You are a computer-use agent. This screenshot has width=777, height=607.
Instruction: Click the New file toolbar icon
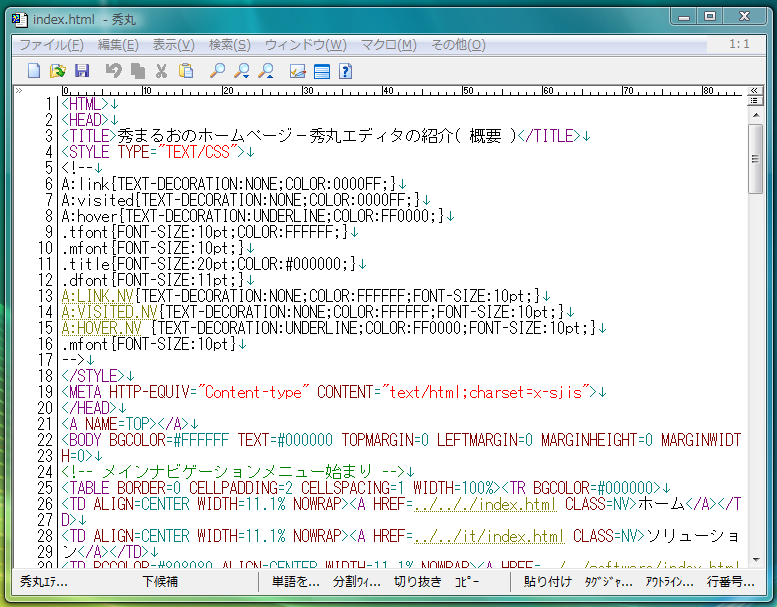pyautogui.click(x=34, y=71)
